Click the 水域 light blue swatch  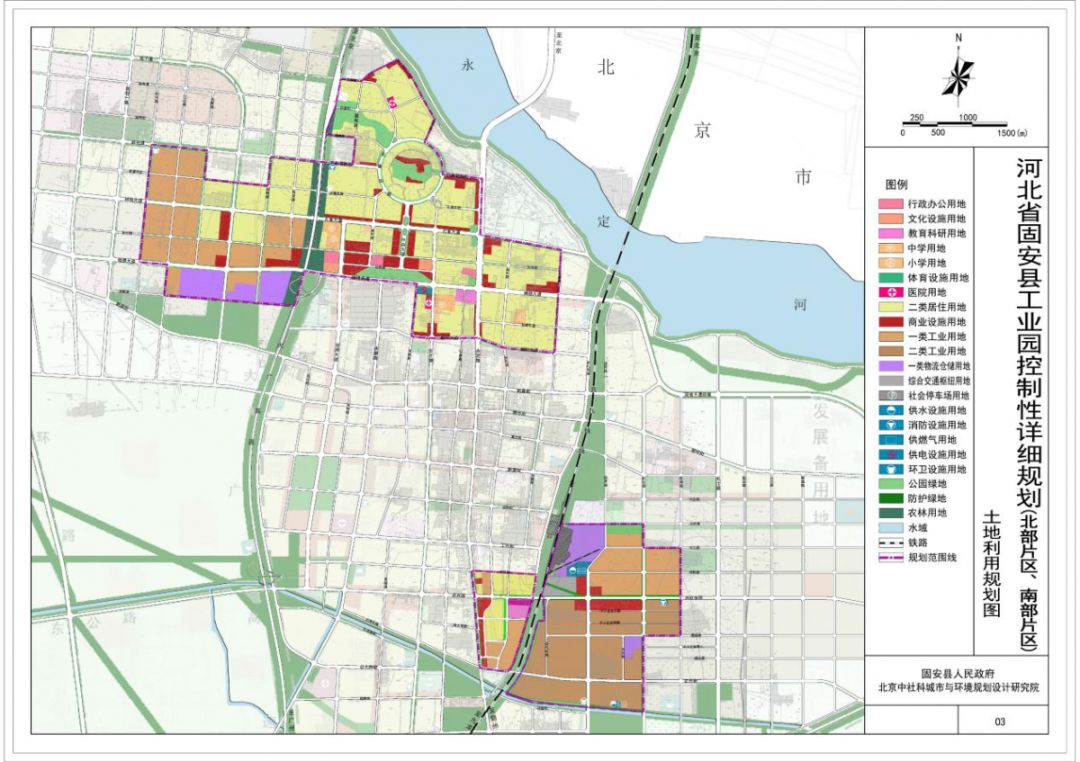891,528
